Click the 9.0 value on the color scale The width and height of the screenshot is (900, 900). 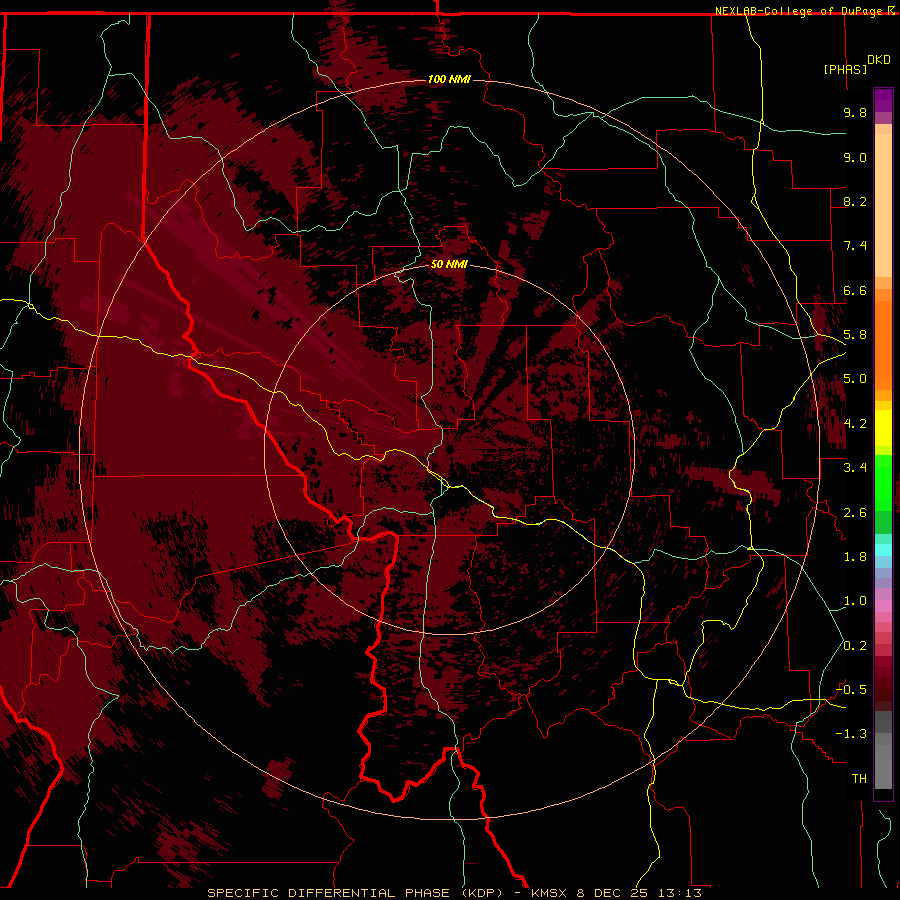coord(855,157)
